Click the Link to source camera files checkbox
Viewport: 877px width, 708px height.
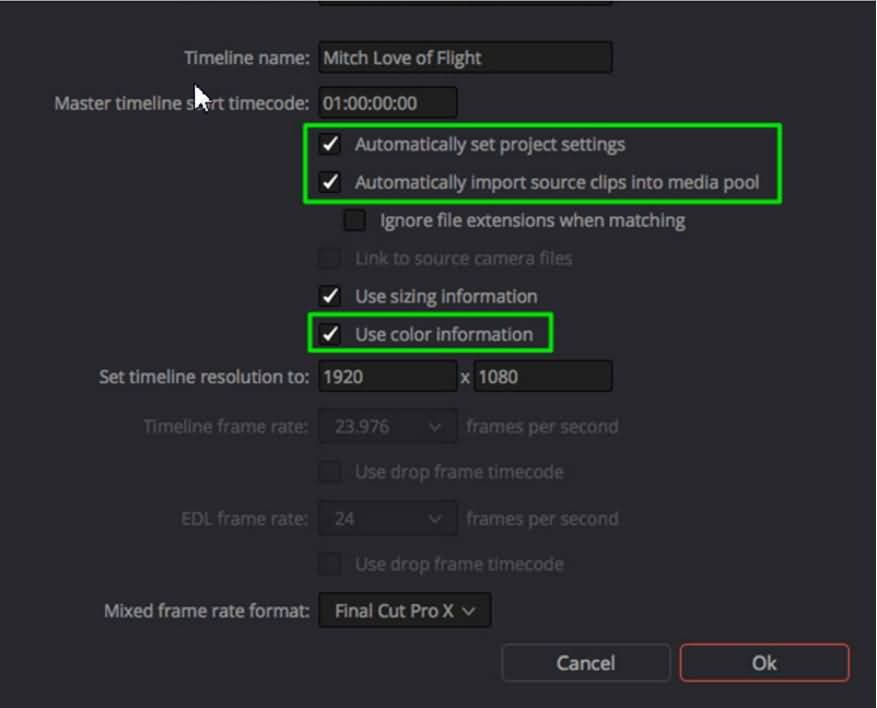click(330, 259)
